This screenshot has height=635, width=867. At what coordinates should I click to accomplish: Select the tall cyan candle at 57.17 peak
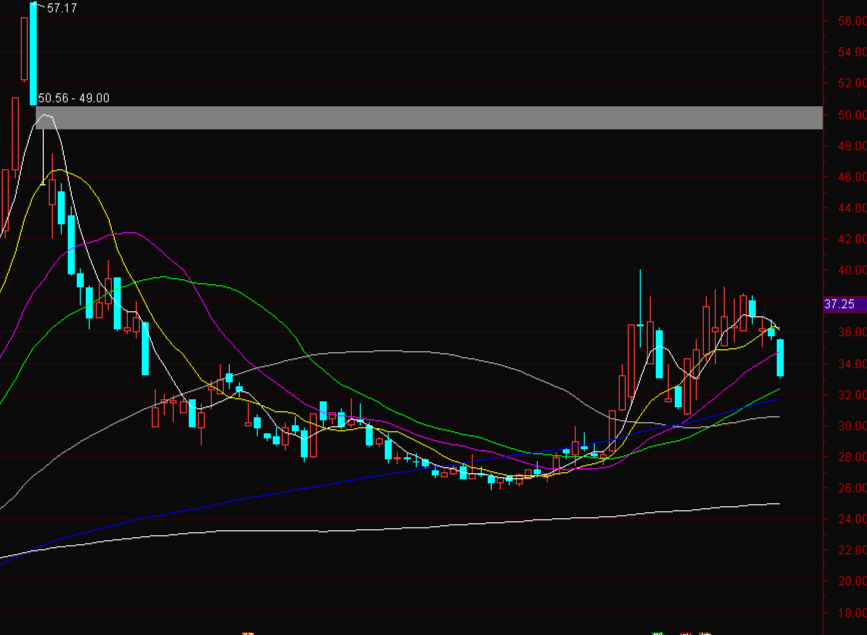click(x=33, y=54)
